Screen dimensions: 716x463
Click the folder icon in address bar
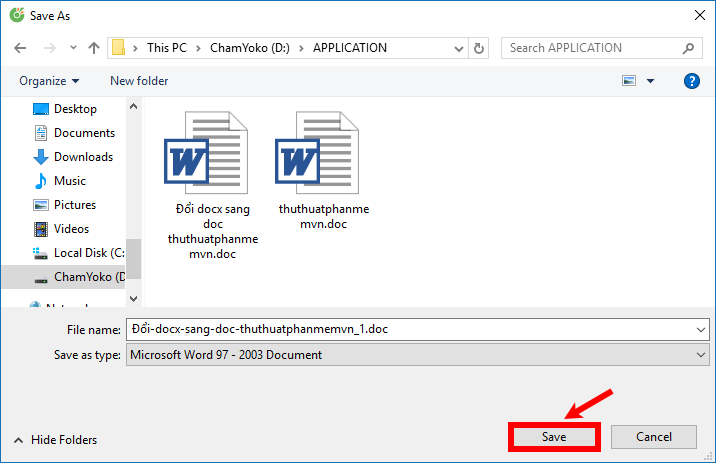pos(119,47)
